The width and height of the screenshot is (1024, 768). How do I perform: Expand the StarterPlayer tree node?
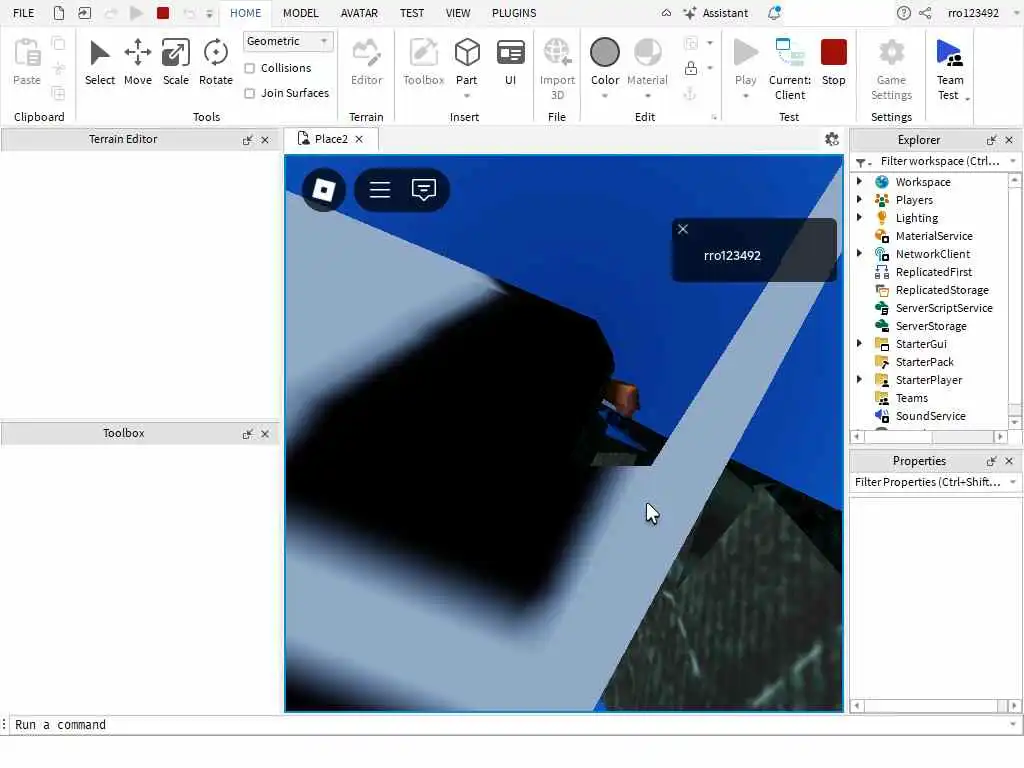(859, 379)
